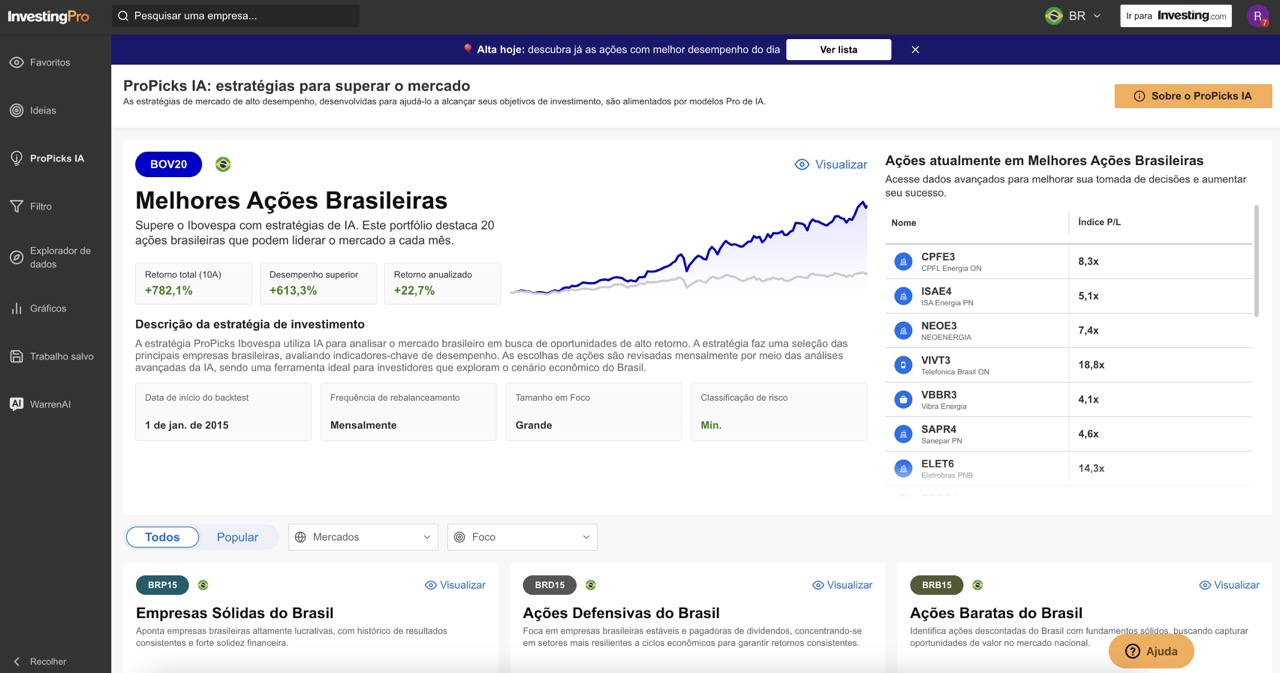Open the Ajuda help button

[1151, 651]
